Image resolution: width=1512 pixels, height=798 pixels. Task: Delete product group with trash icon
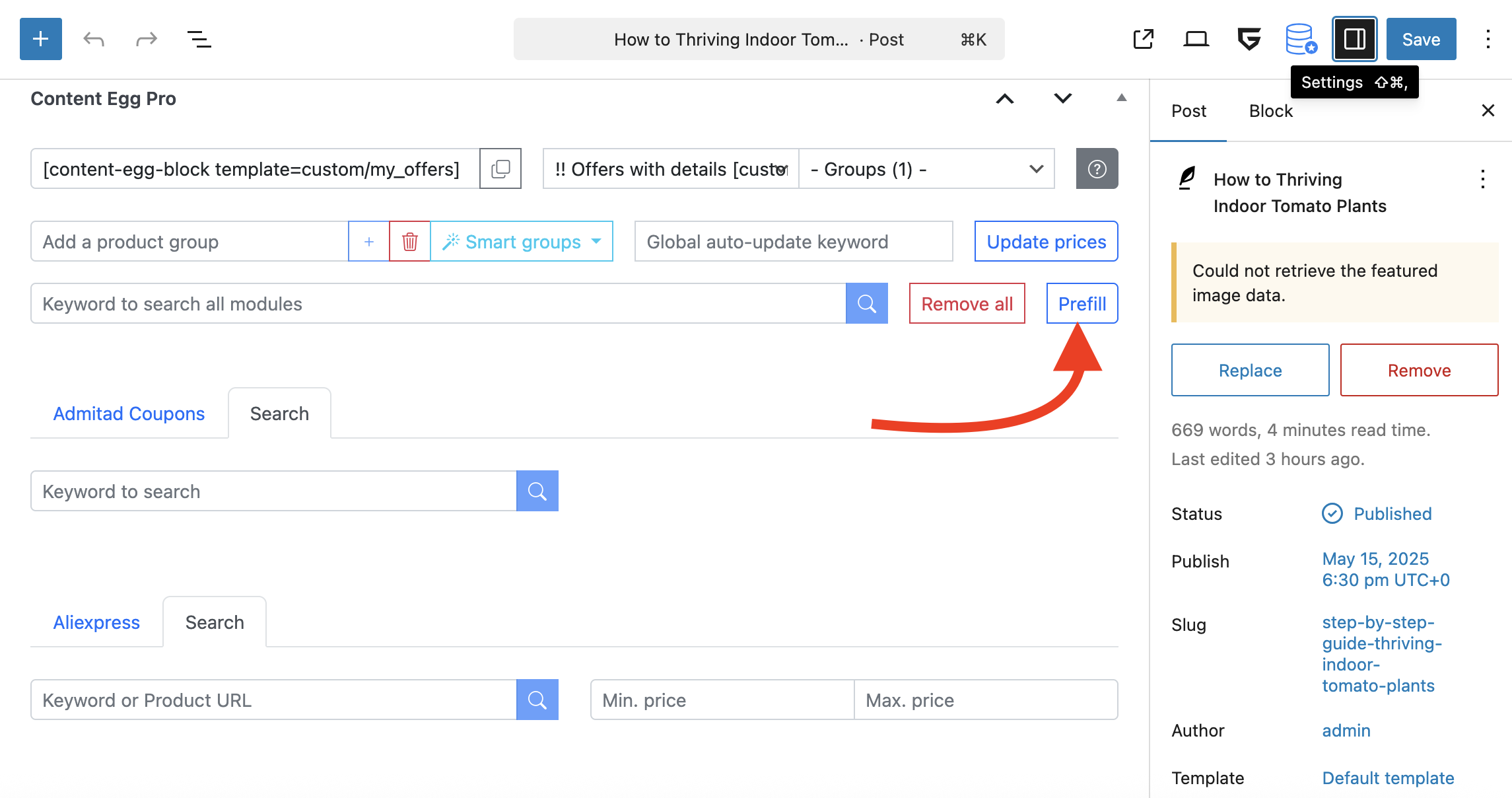pos(409,242)
